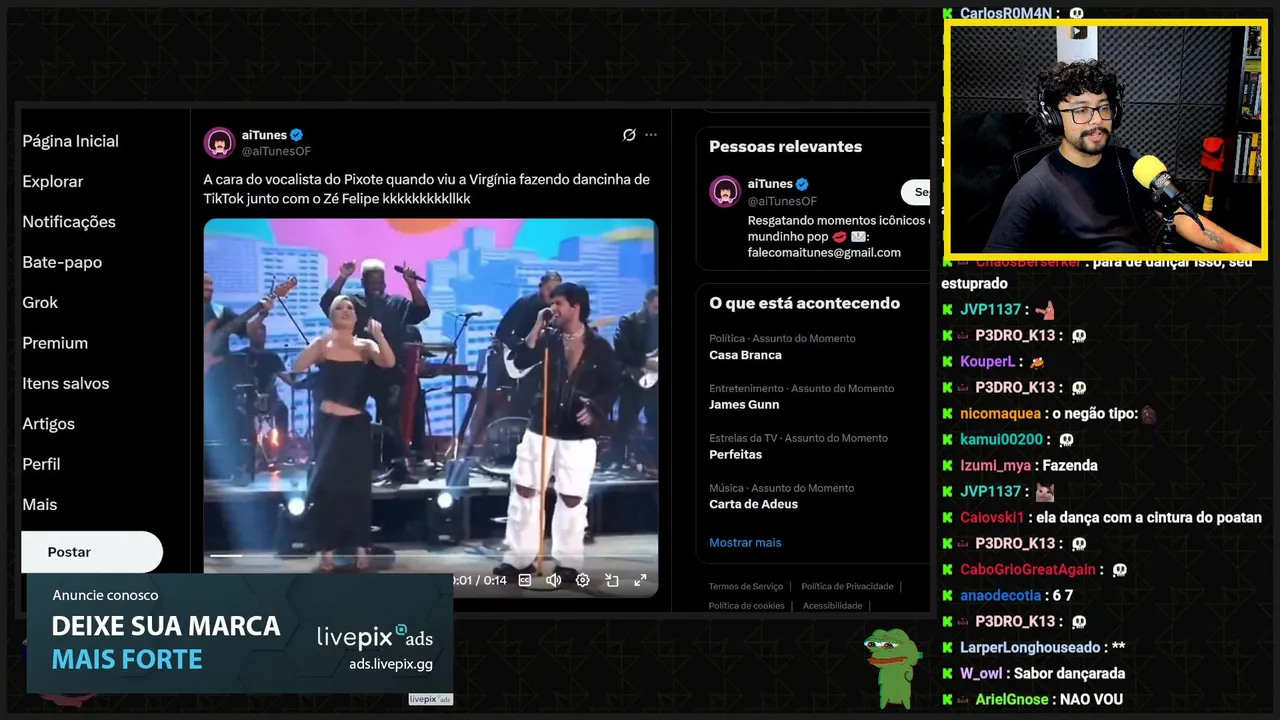Open the Grok icon on the tweet
Screen dimensions: 1280x720
click(x=629, y=135)
